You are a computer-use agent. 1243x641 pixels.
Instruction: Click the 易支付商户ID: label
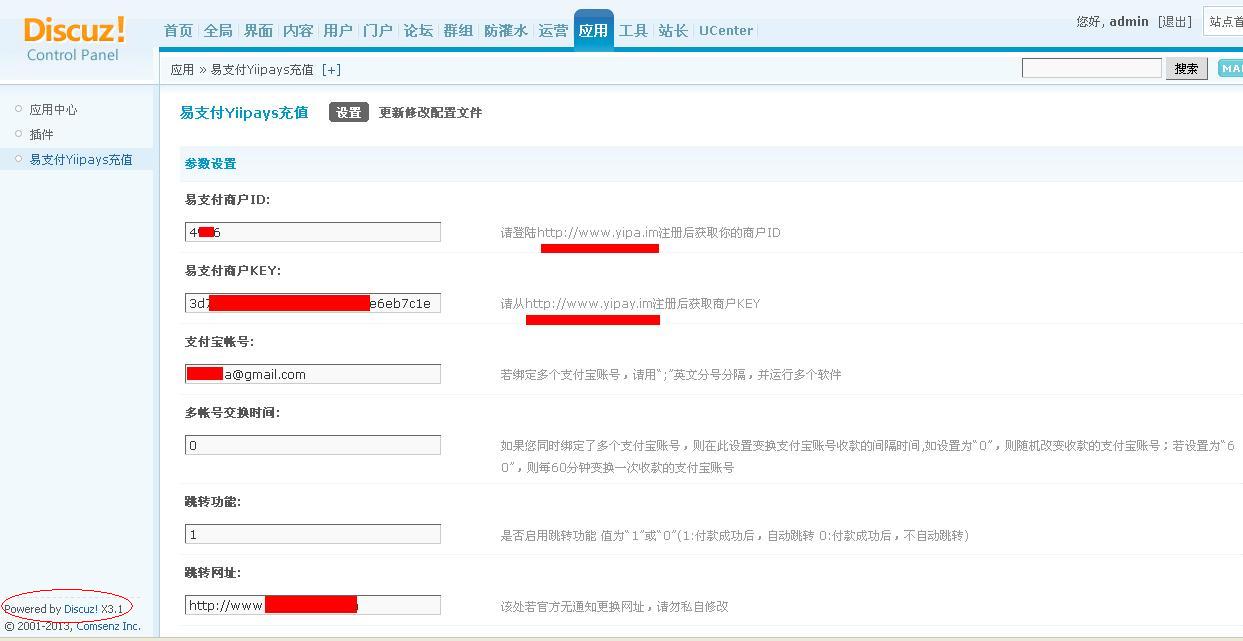(x=228, y=199)
